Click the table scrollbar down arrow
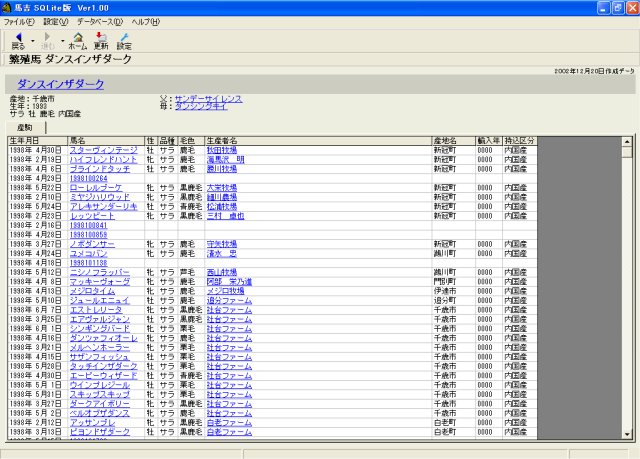Screen dimensions: 640x459 tap(627, 435)
